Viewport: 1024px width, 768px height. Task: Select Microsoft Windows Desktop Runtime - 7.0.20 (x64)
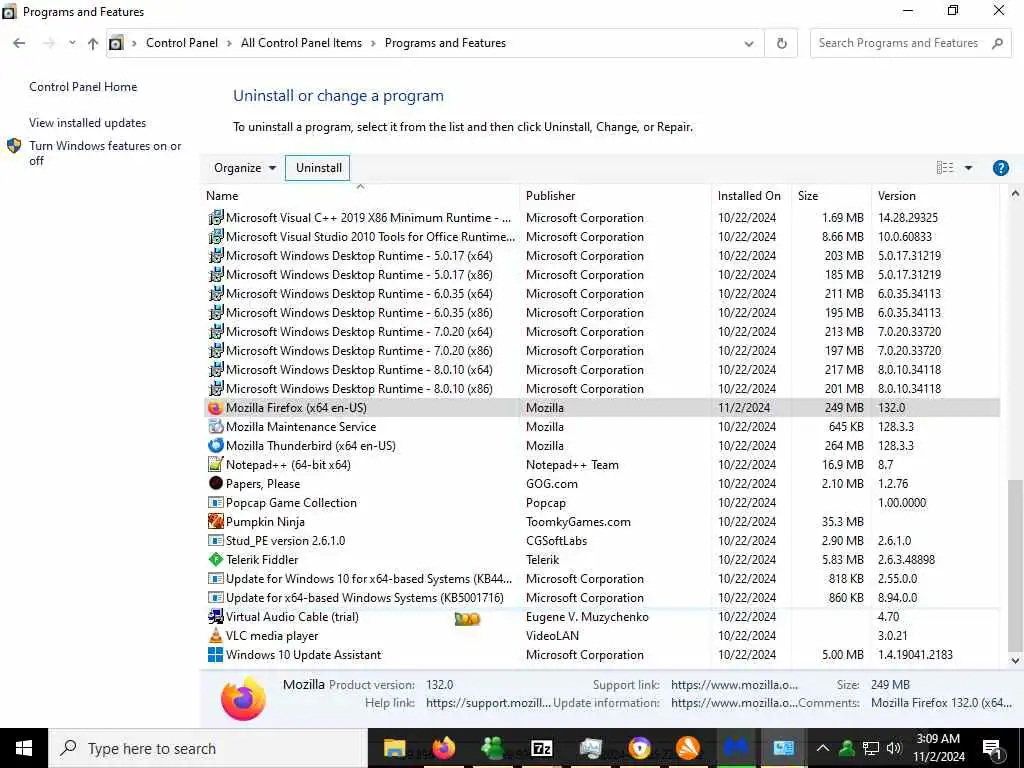(601, 332)
